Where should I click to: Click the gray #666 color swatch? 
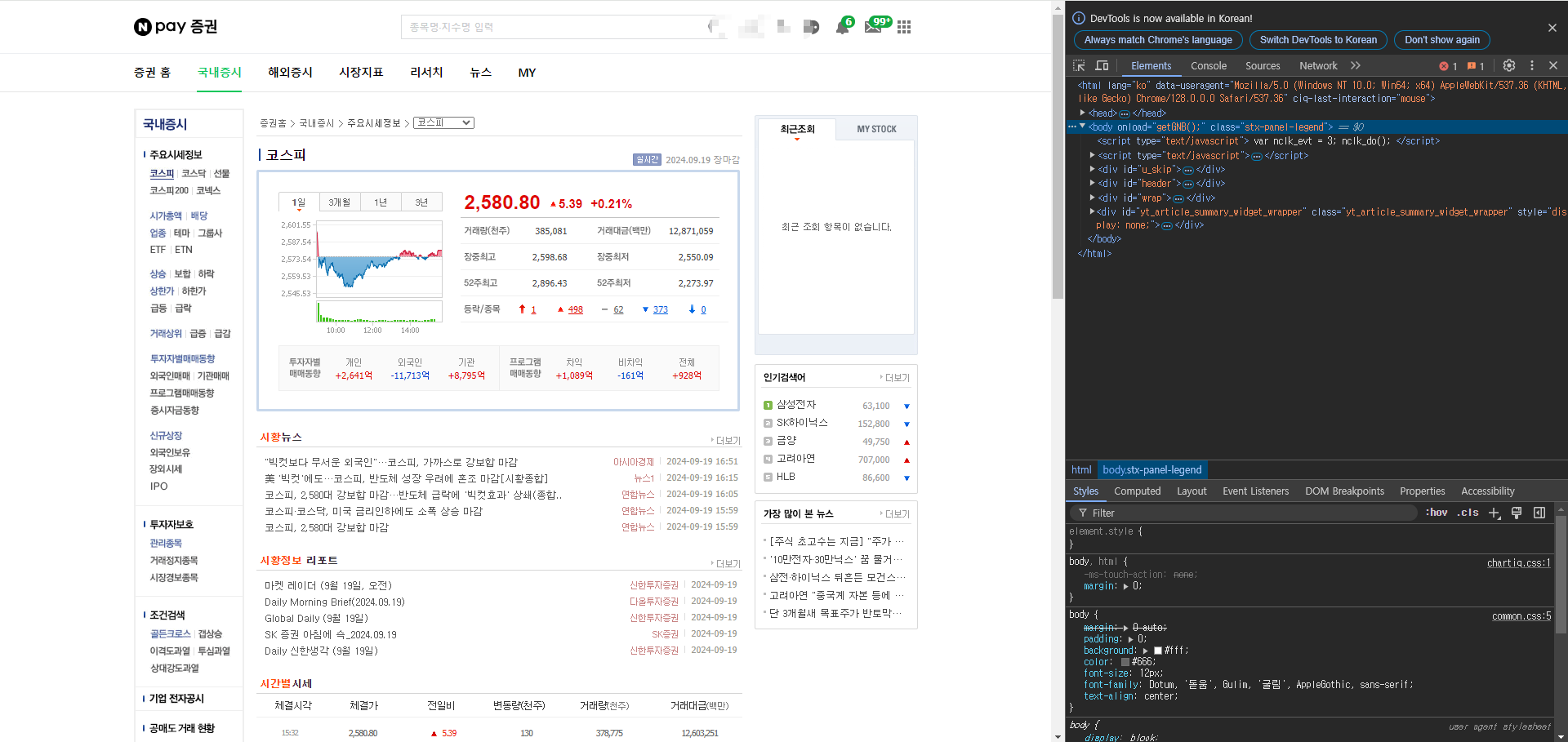pos(1125,662)
